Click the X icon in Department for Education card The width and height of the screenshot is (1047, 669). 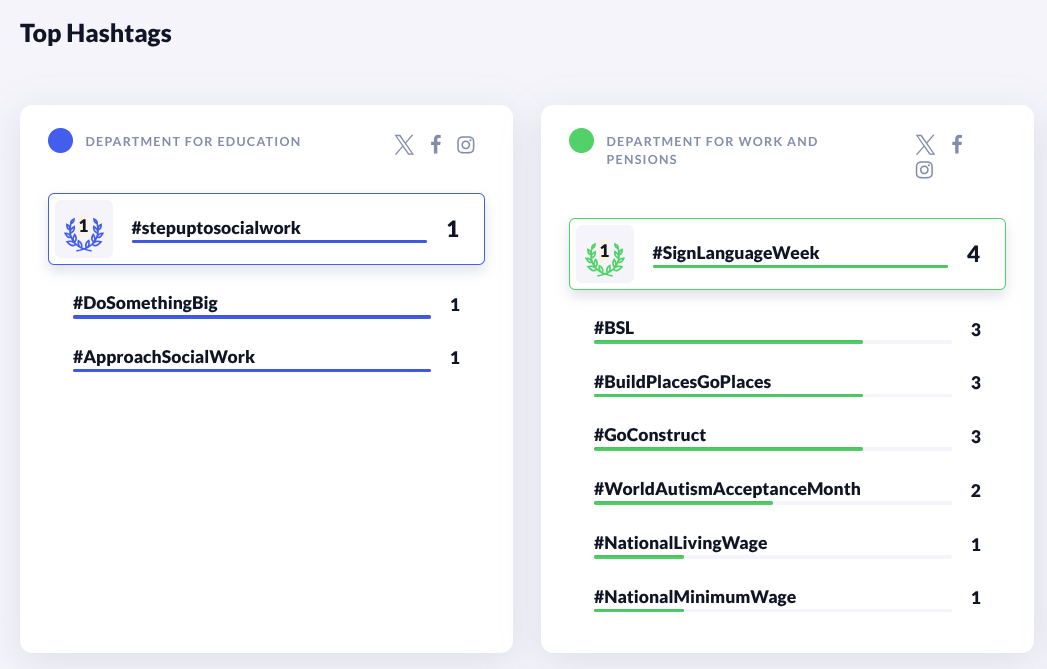coord(404,145)
